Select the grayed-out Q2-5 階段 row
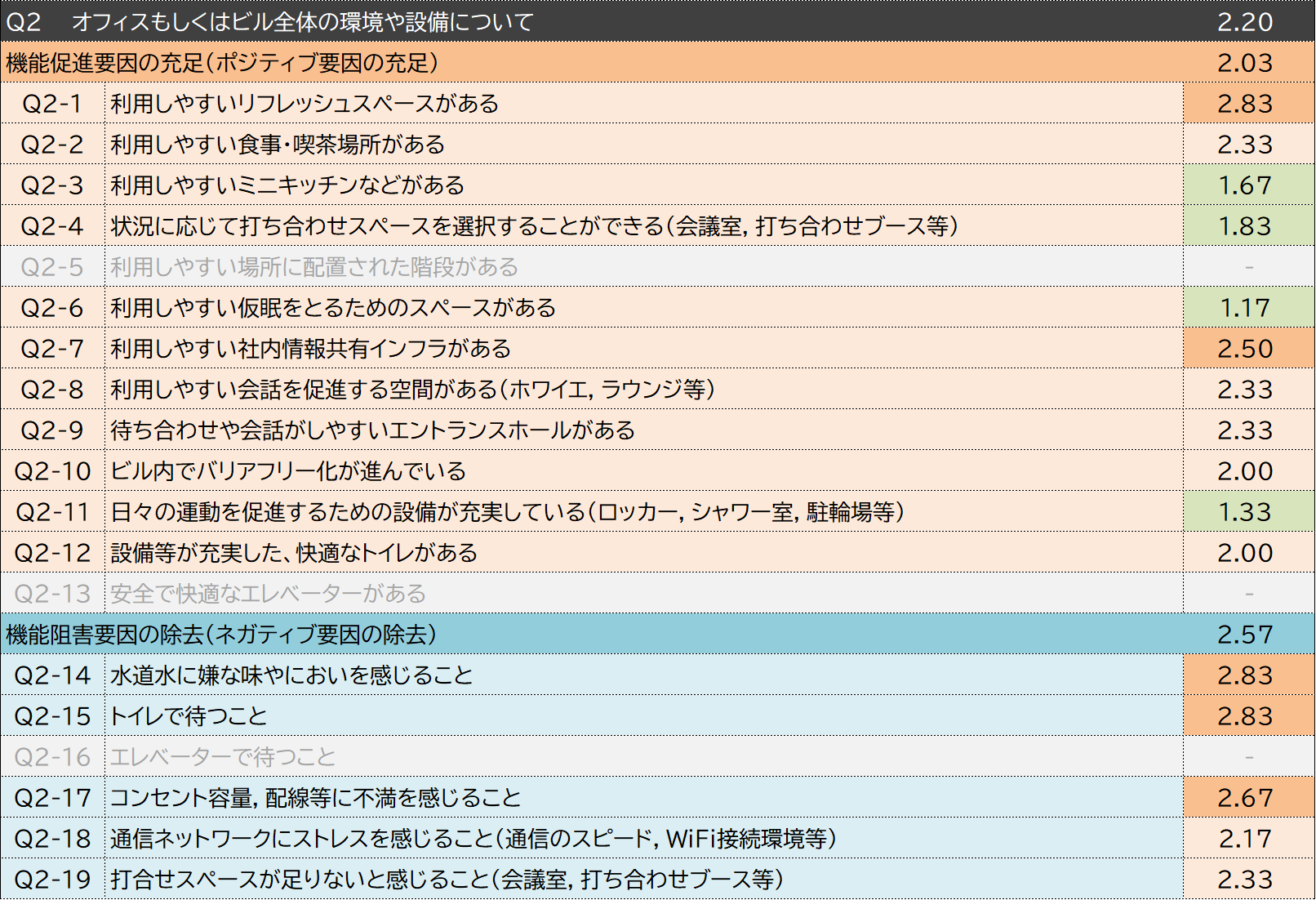Viewport: 1316px width, 900px height. (314, 267)
